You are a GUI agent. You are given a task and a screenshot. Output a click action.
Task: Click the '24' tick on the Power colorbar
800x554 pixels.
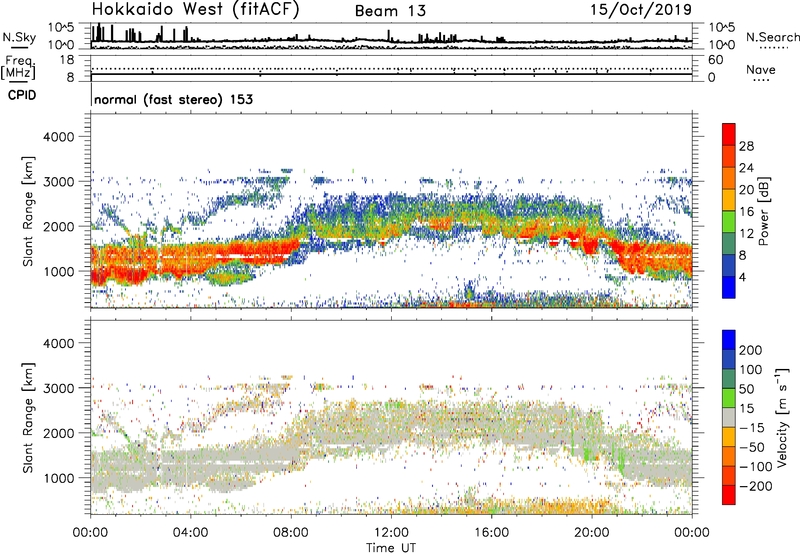click(746, 168)
